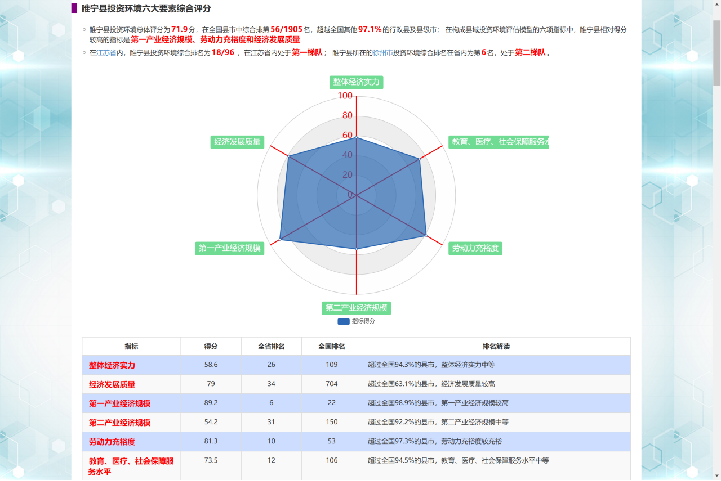
Task: Click the 劳动力充裕度 row name in the table
Action: click(x=112, y=442)
